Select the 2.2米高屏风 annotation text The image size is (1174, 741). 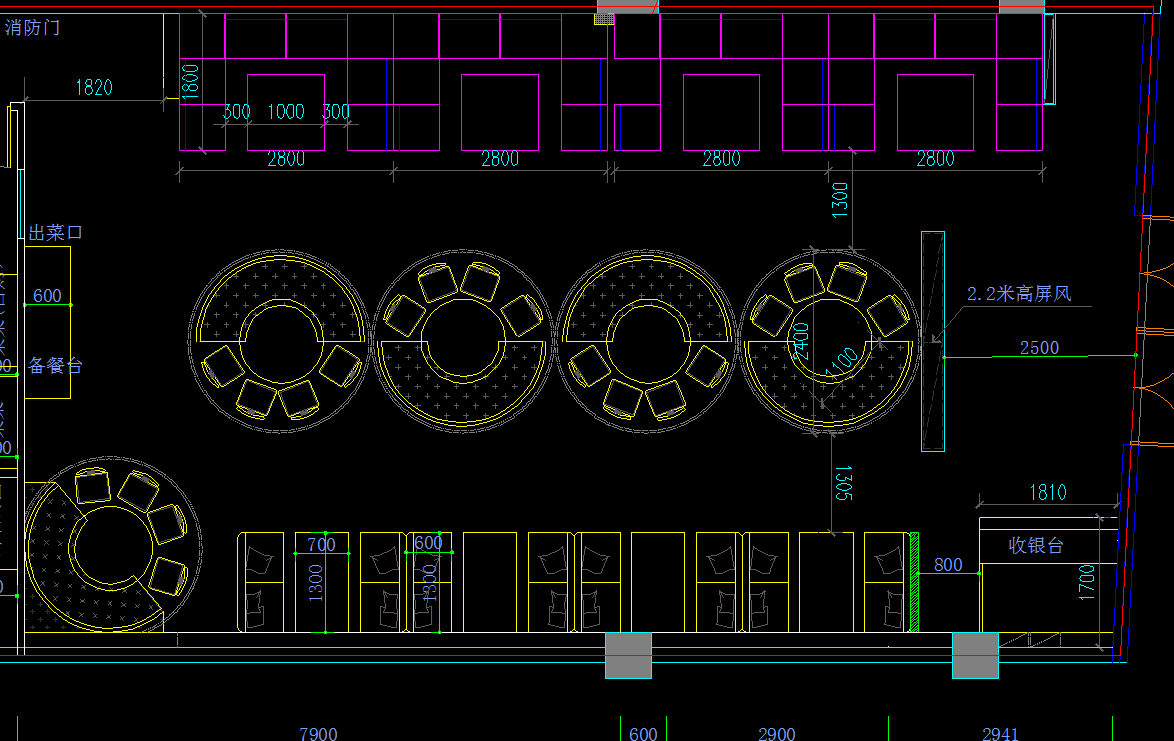pyautogui.click(x=1018, y=294)
